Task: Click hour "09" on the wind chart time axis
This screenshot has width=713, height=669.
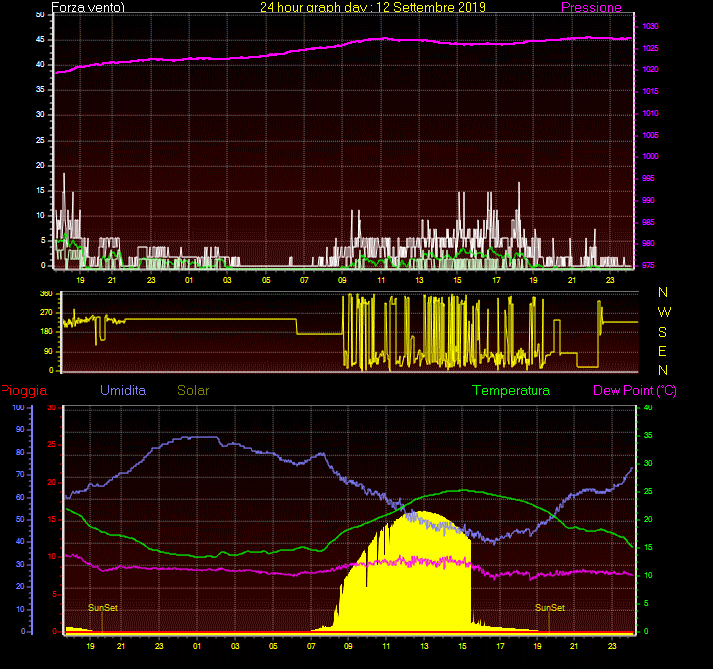Action: click(342, 280)
